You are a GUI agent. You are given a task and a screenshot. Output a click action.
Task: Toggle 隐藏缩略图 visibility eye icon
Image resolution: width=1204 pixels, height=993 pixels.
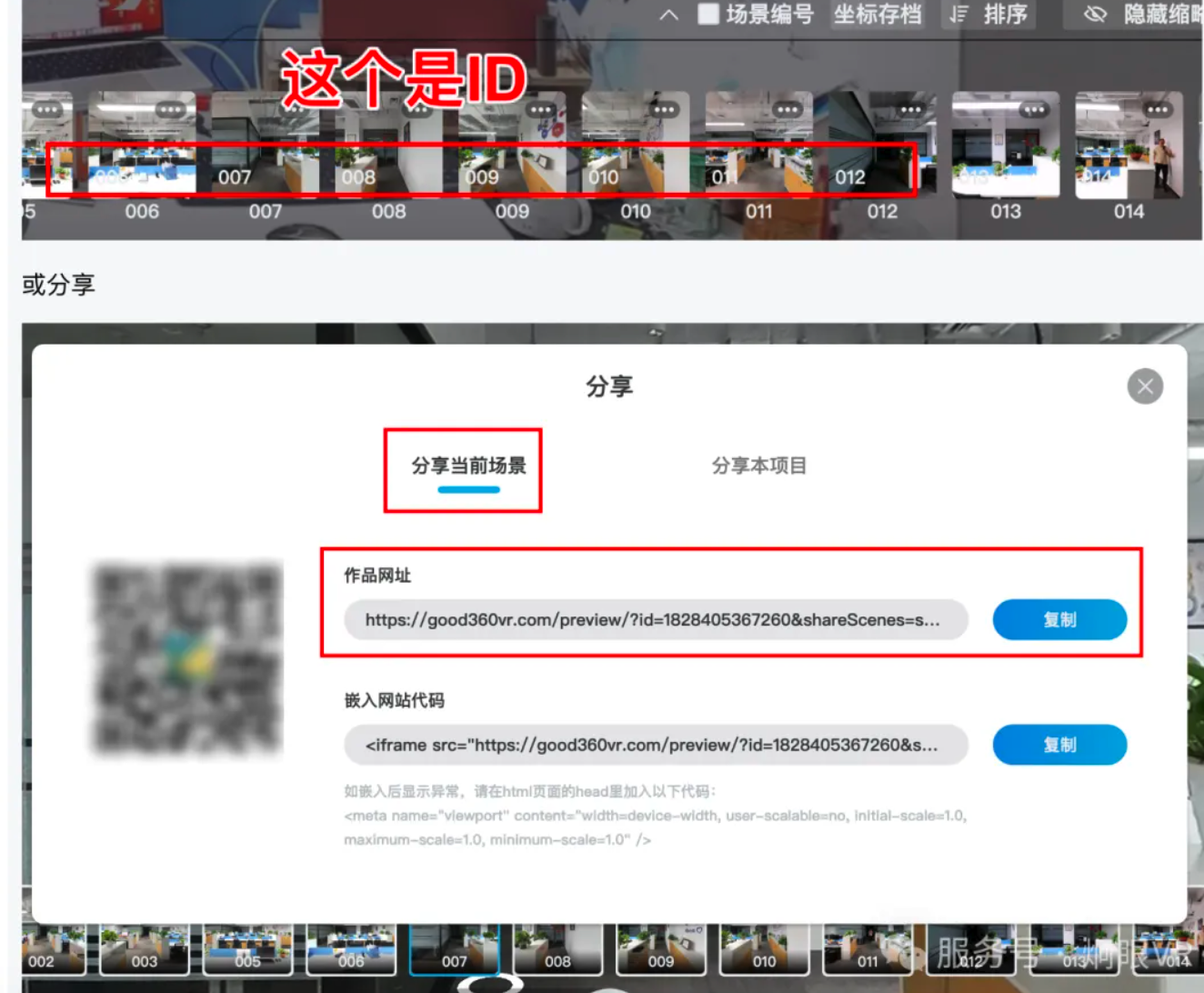pos(1096,15)
